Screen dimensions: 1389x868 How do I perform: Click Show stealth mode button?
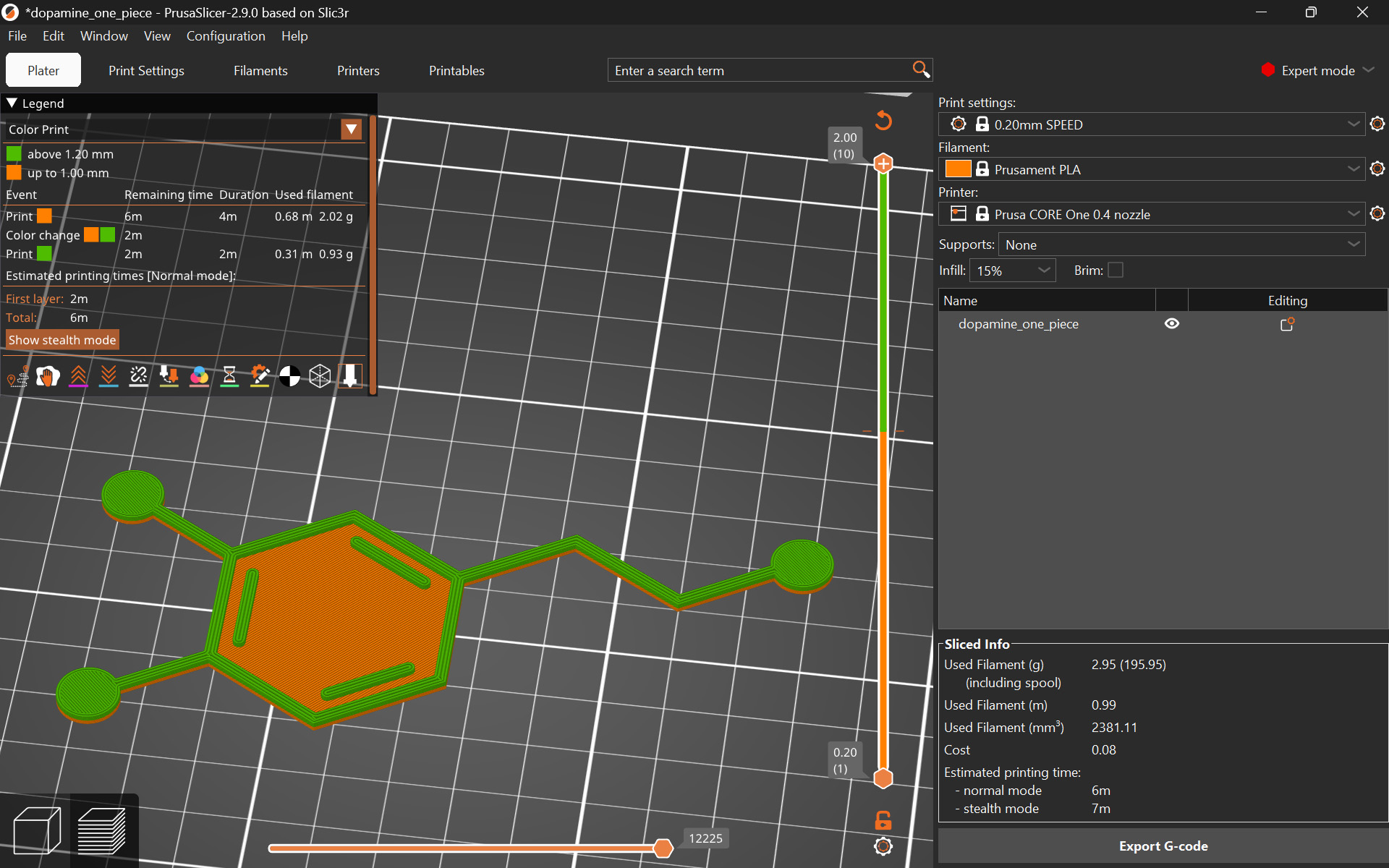tap(62, 340)
